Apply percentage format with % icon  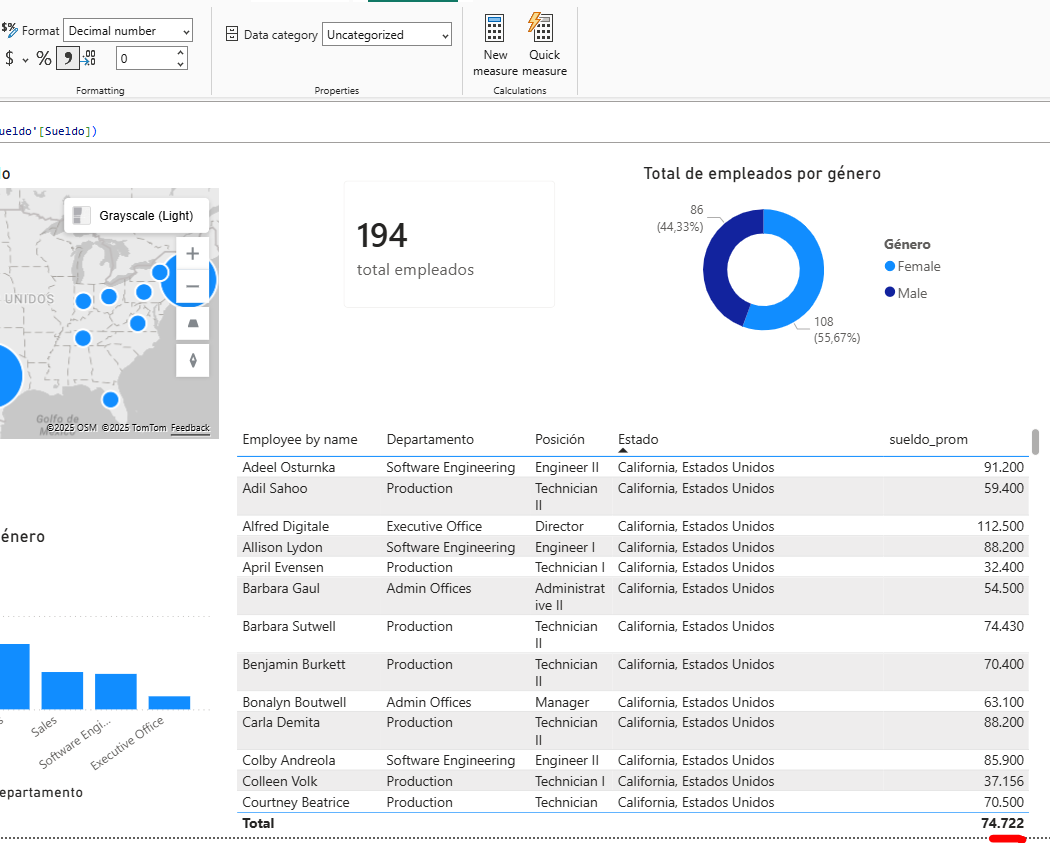44,59
